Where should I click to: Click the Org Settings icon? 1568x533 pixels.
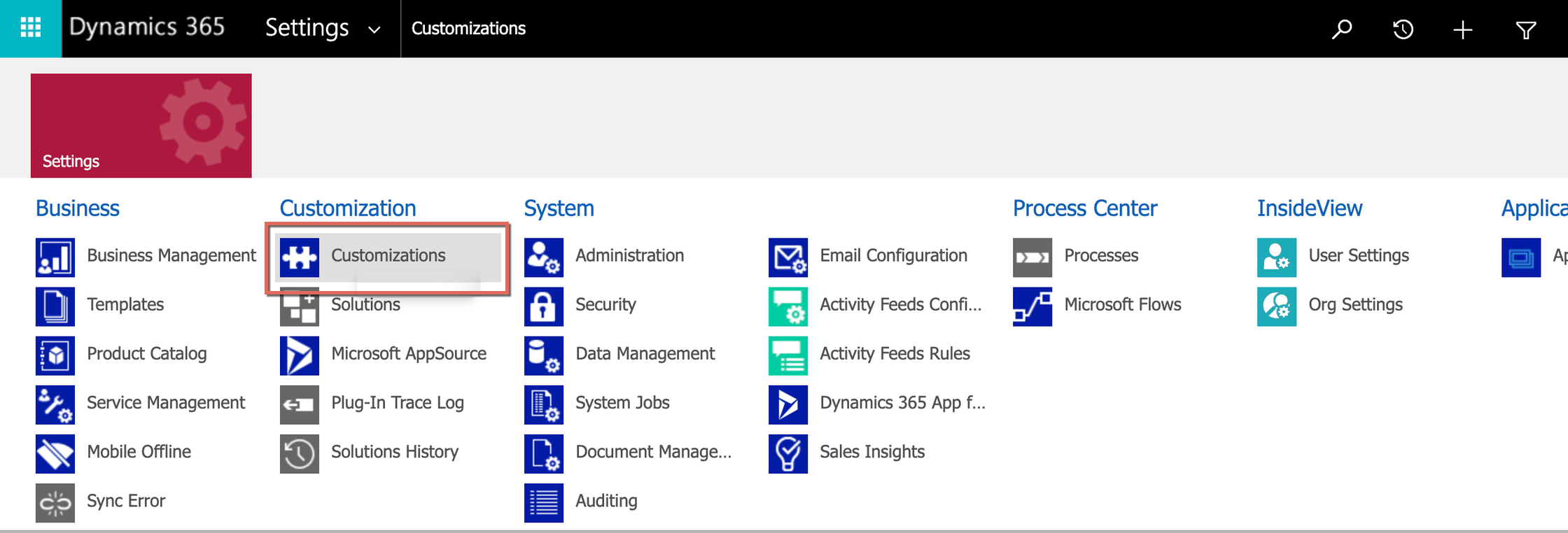[1277, 306]
